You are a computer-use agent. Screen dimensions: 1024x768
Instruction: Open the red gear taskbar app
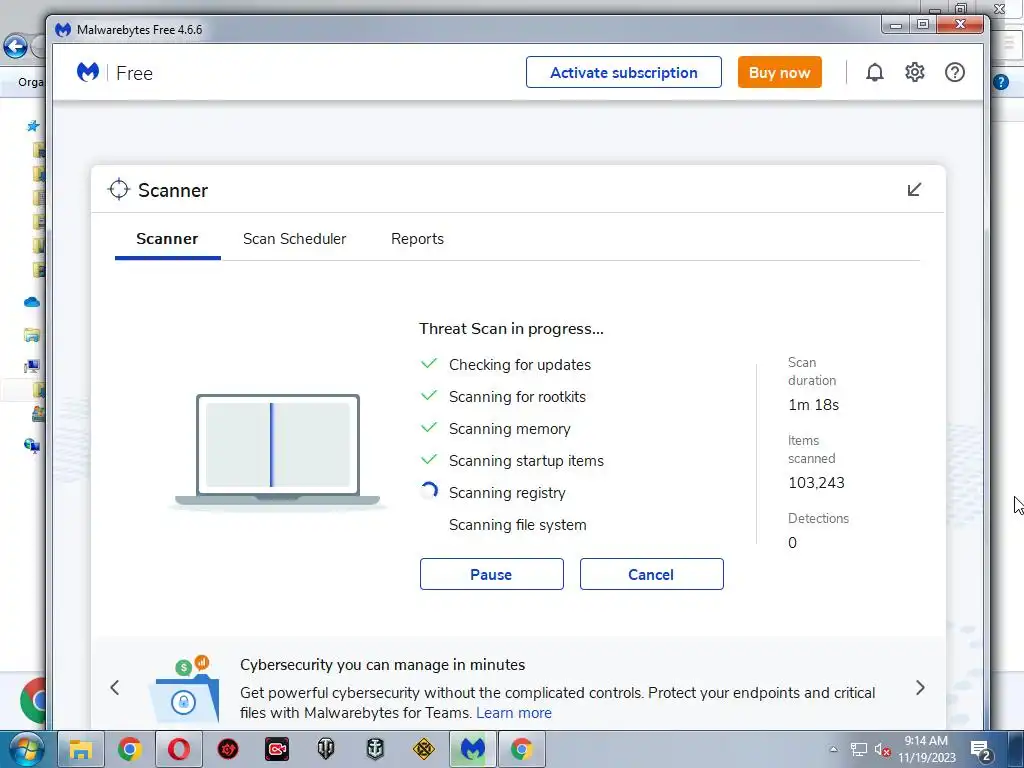[x=228, y=749]
